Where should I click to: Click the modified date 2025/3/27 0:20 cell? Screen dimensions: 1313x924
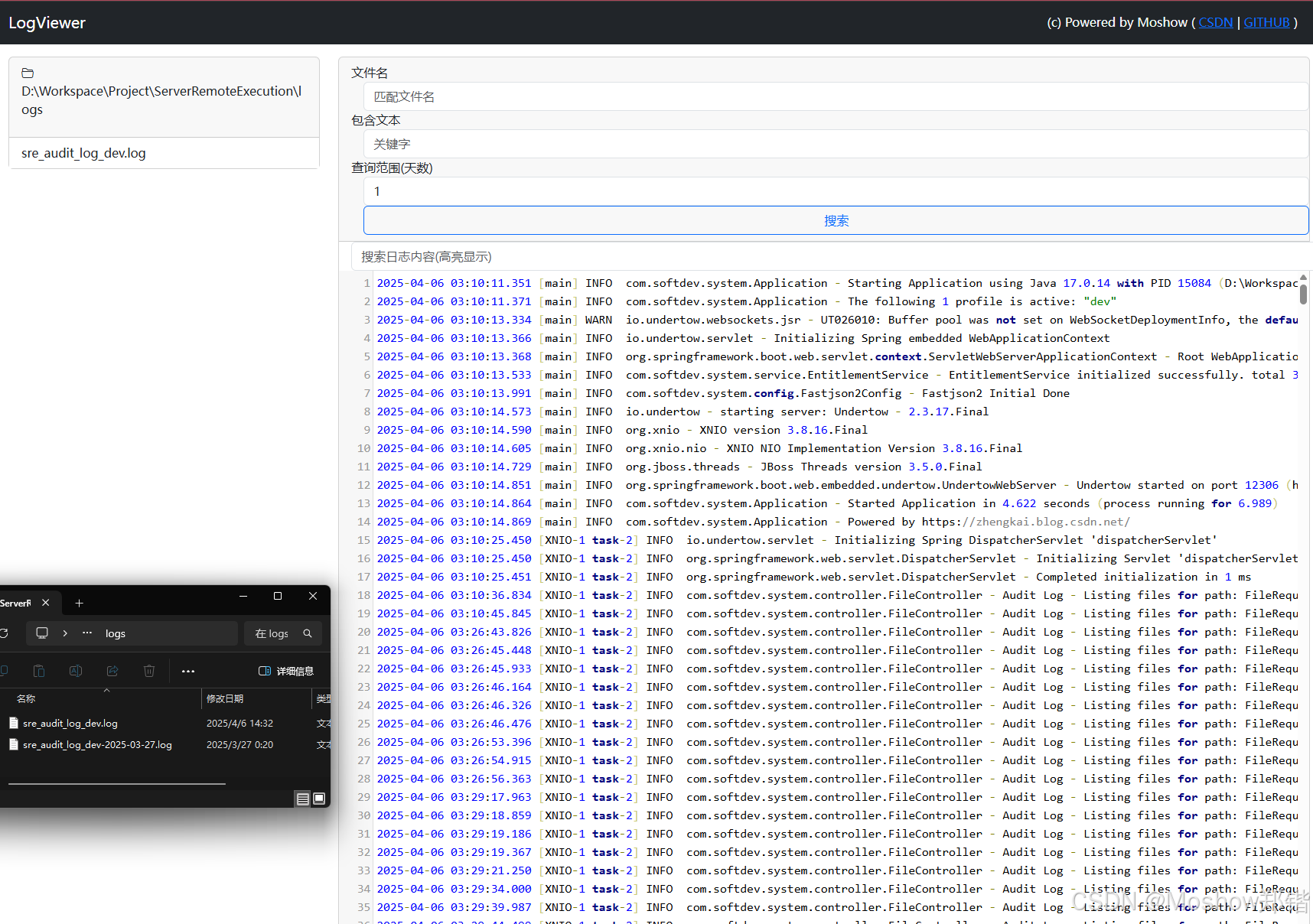239,744
